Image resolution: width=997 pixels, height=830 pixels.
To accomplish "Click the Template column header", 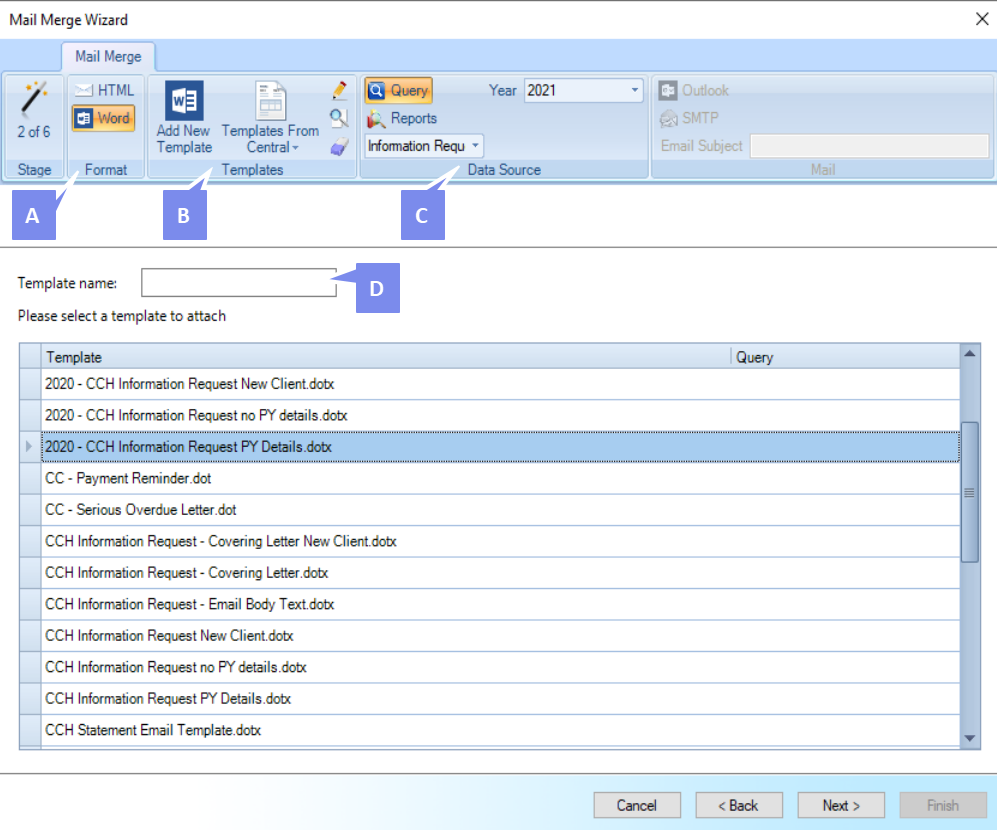I will [387, 357].
